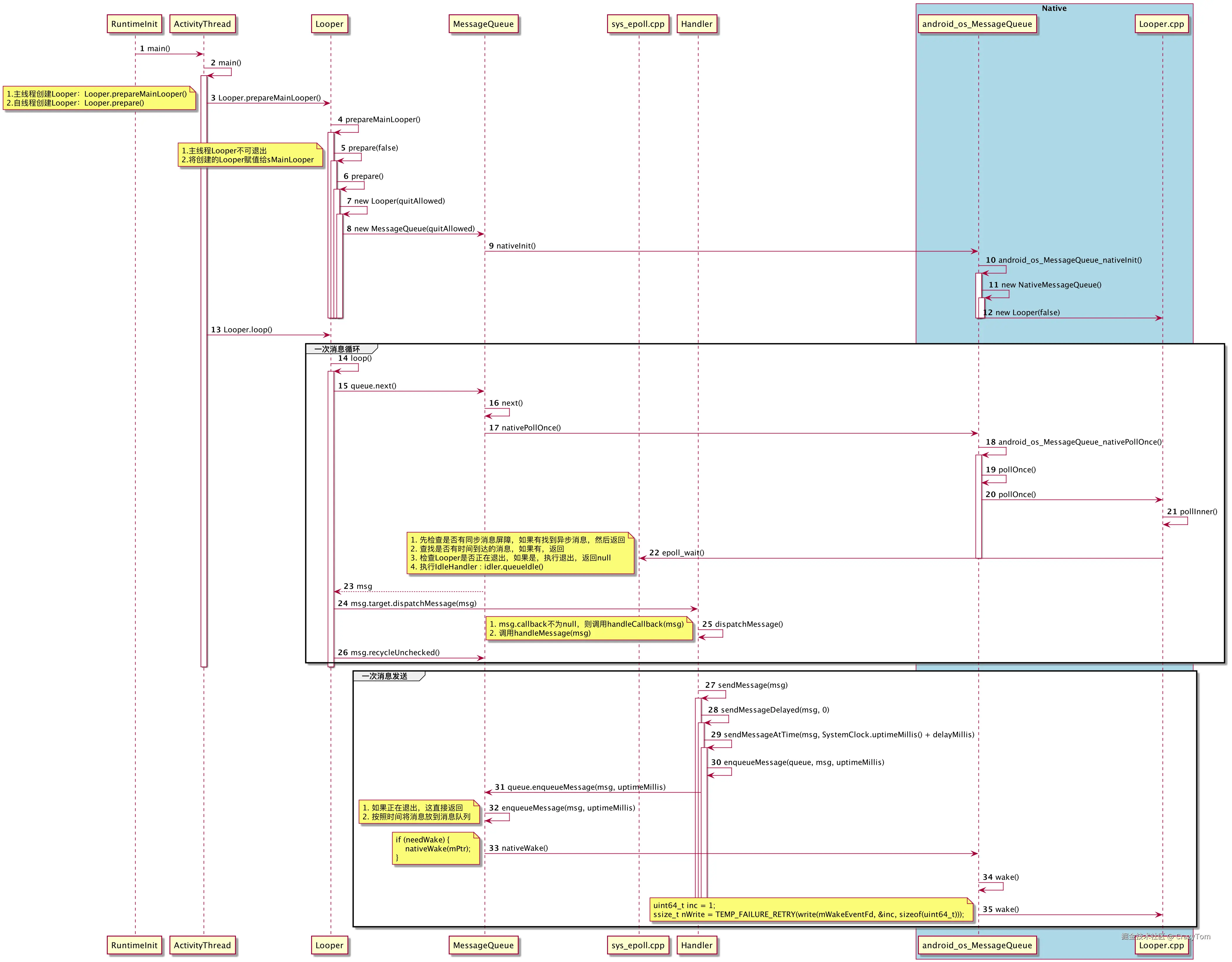Image resolution: width=1232 pixels, height=962 pixels.
Task: Select the Looper.cpp participant box
Action: (1161, 24)
